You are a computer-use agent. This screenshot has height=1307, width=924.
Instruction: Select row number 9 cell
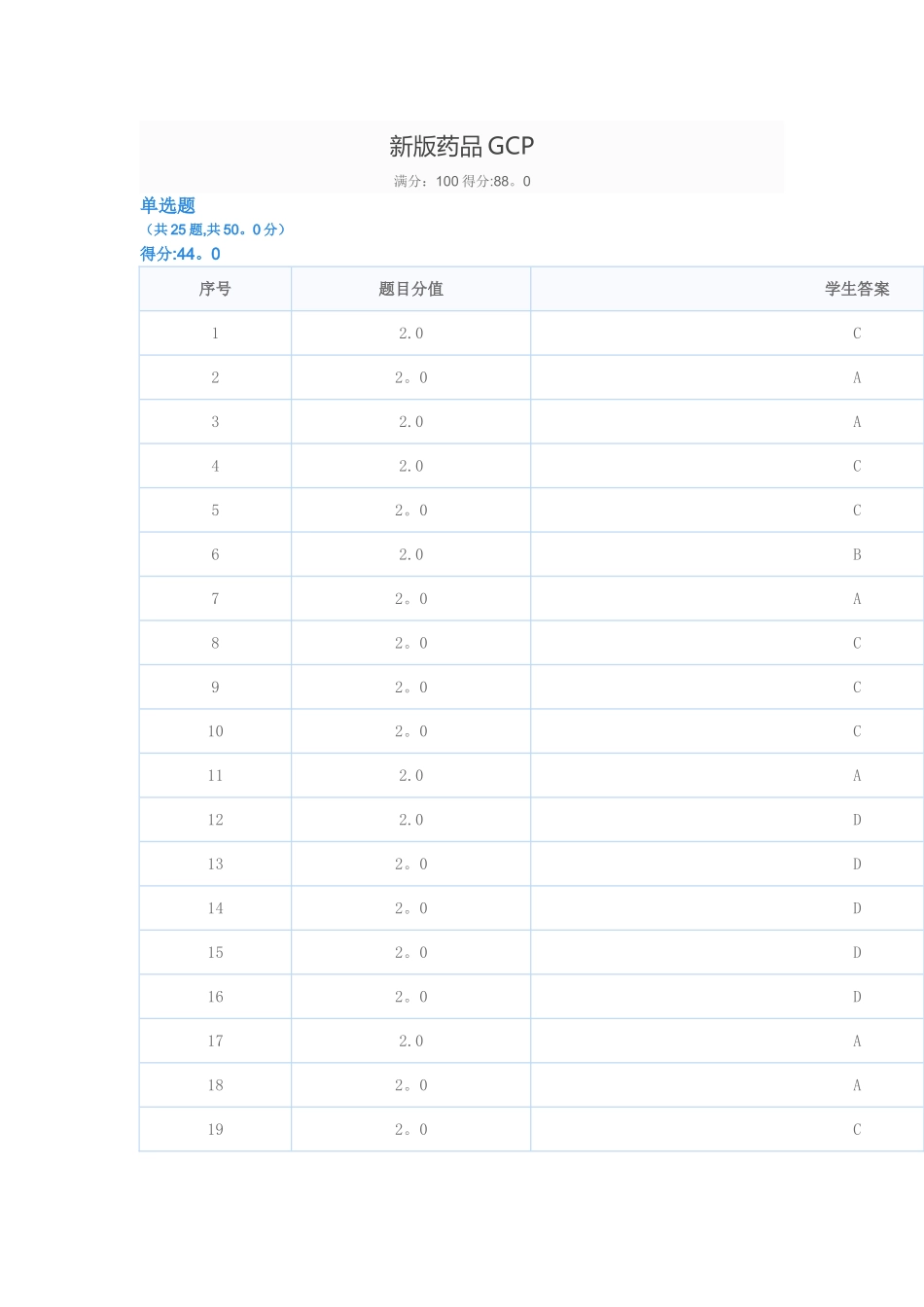pos(215,688)
